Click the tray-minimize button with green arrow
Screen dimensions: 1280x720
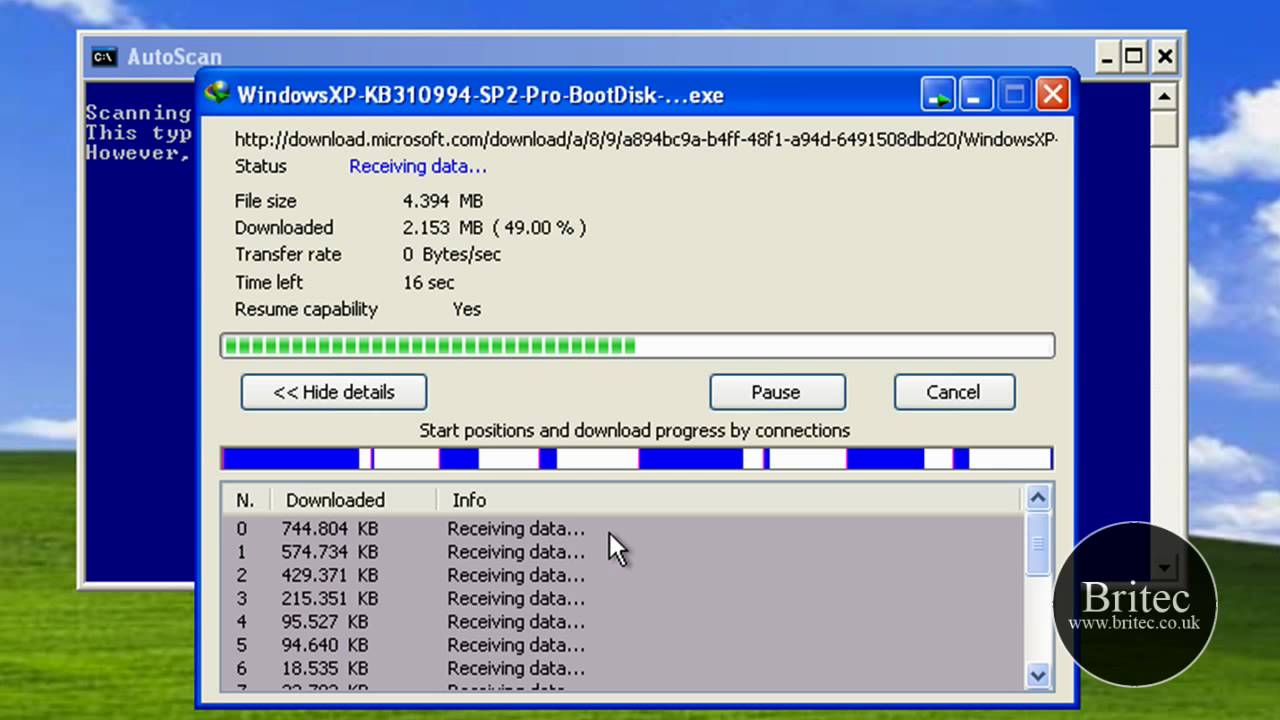click(x=938, y=95)
